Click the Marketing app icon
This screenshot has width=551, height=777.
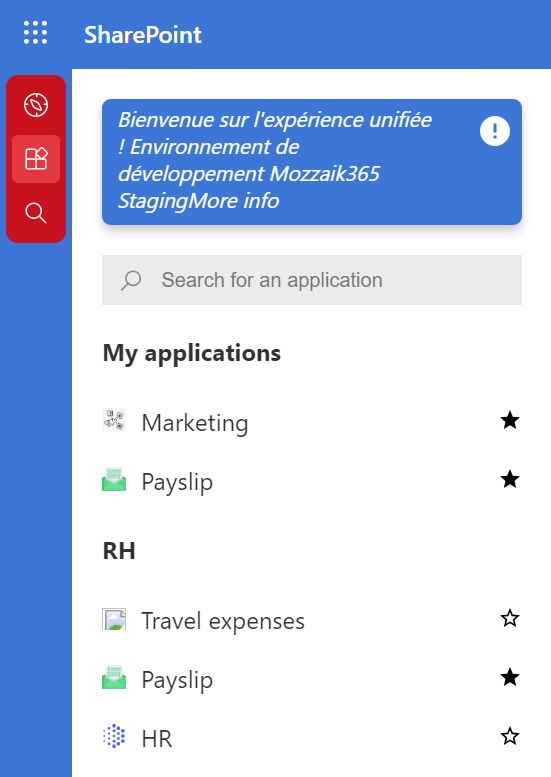click(x=114, y=421)
